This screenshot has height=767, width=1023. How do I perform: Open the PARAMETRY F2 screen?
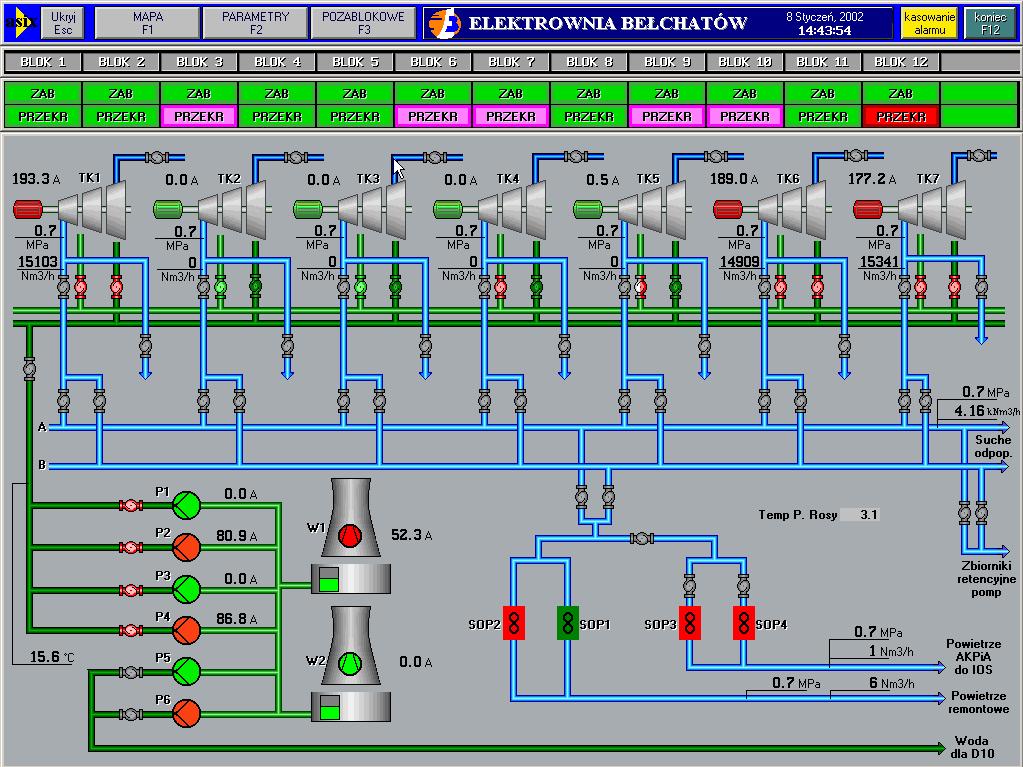click(x=255, y=23)
